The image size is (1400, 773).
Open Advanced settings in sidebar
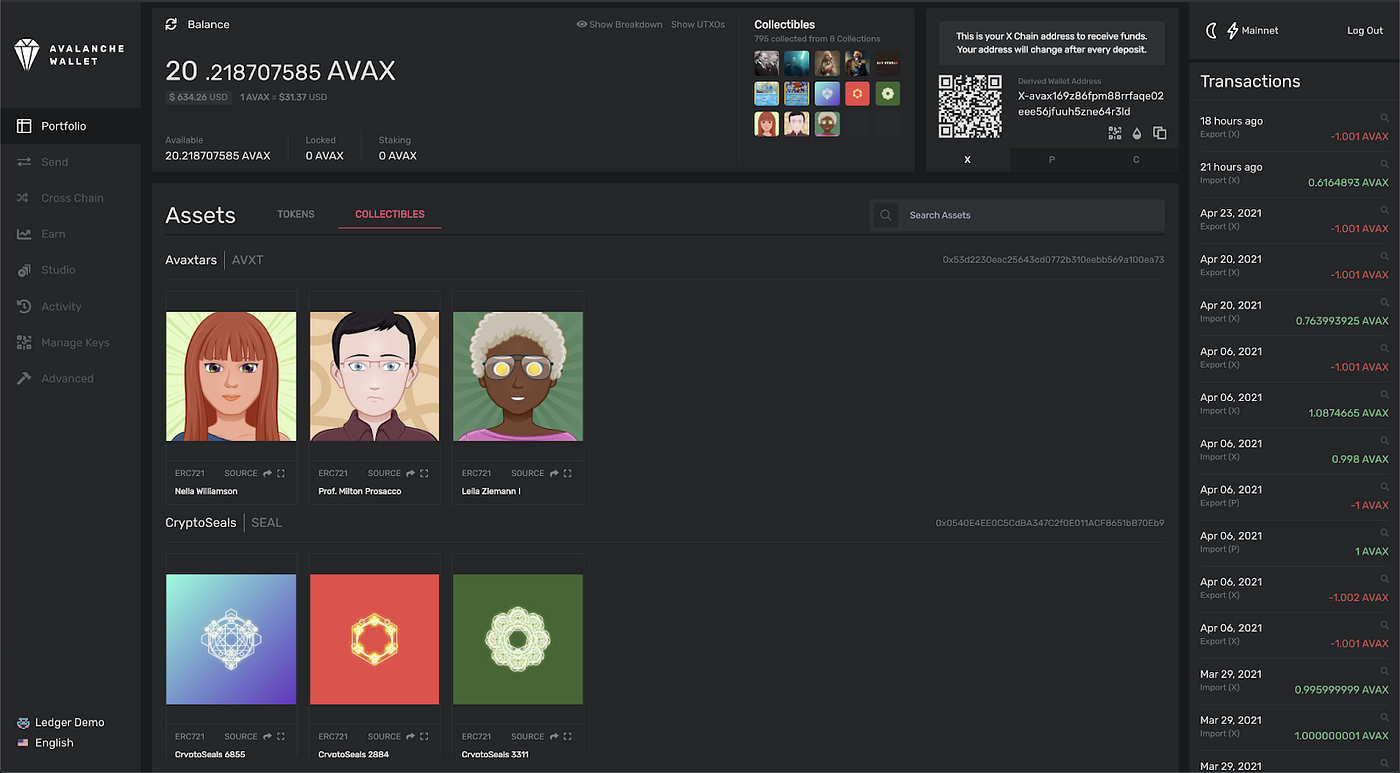click(70, 378)
